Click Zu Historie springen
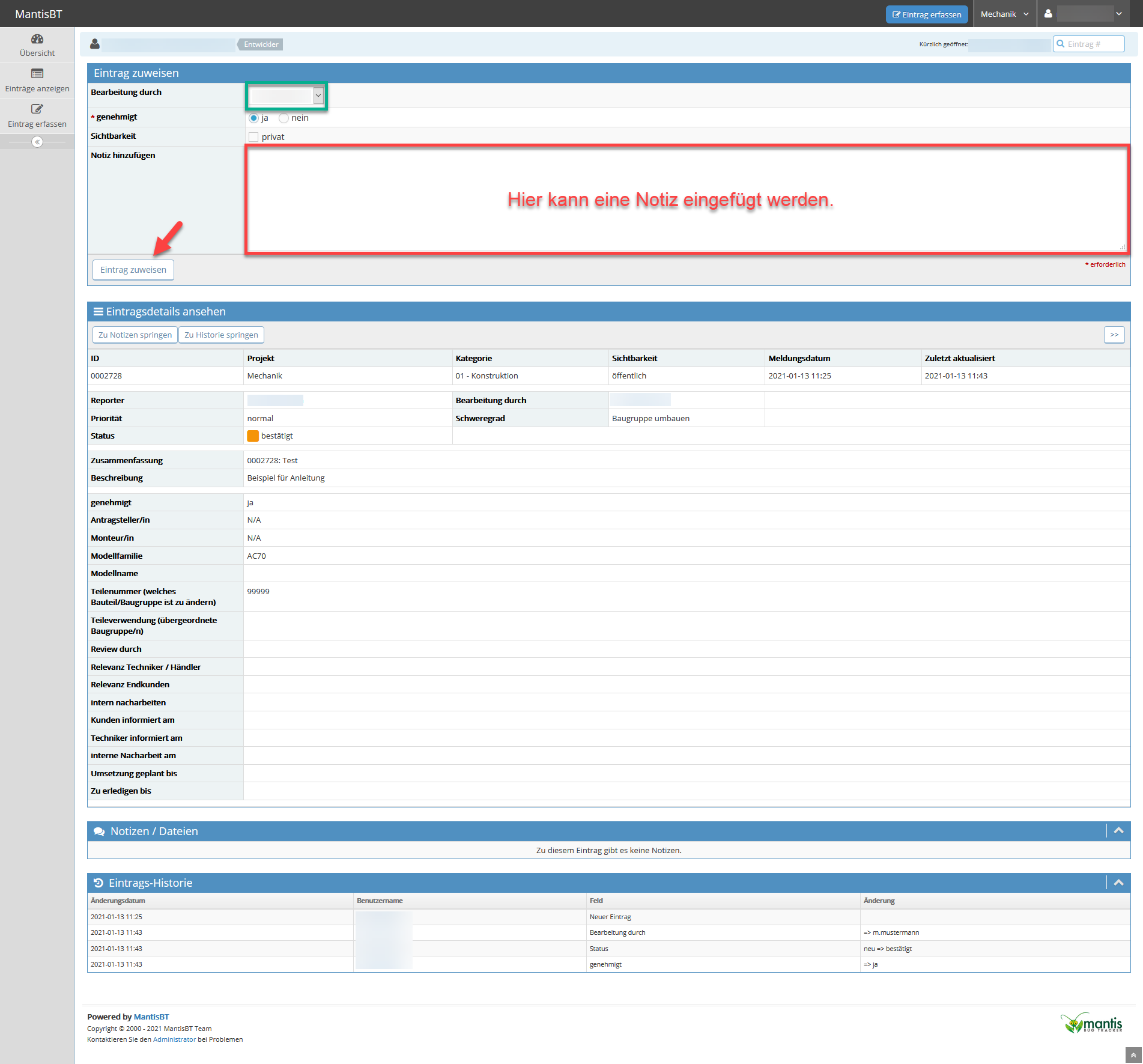 [x=221, y=335]
